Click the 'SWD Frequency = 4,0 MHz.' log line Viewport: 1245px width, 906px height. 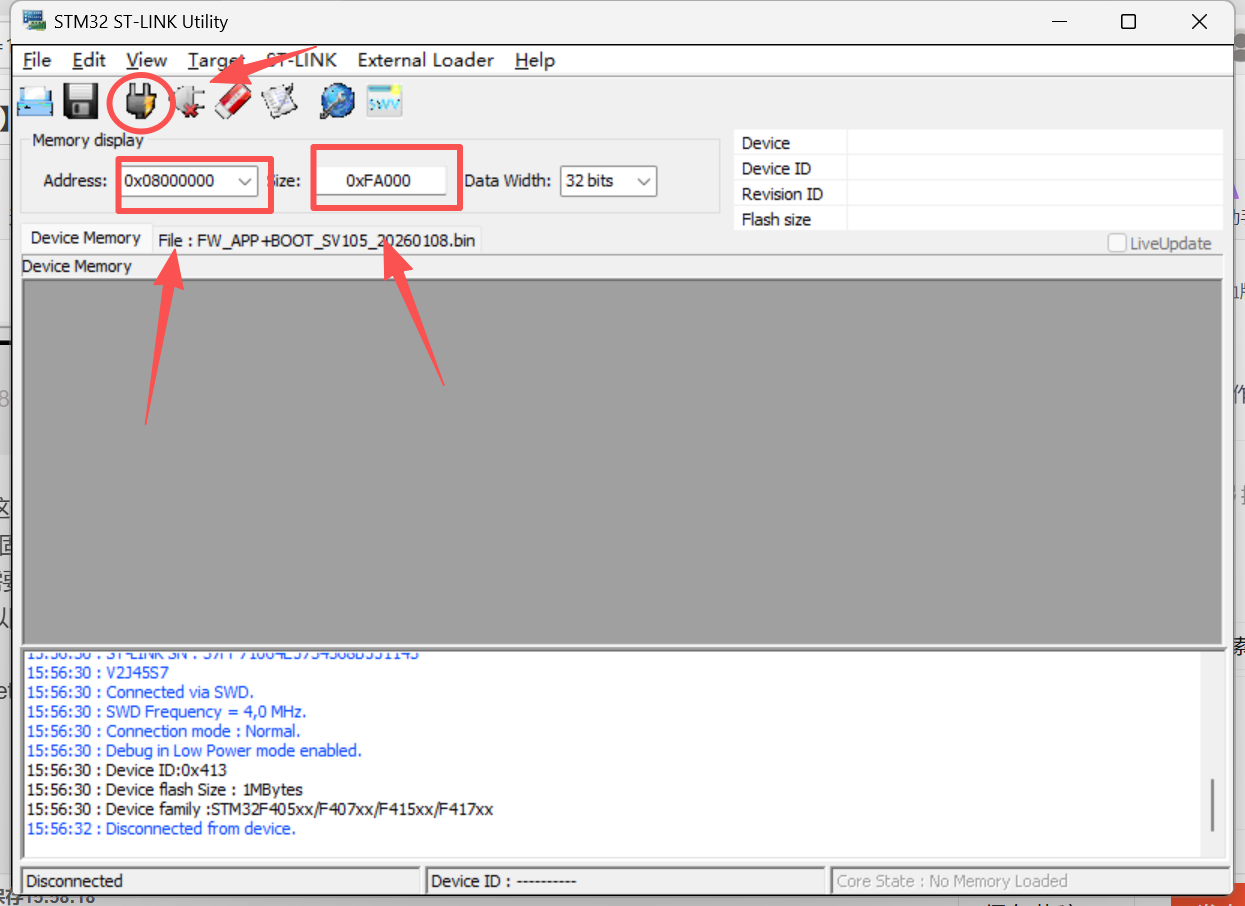click(166, 712)
